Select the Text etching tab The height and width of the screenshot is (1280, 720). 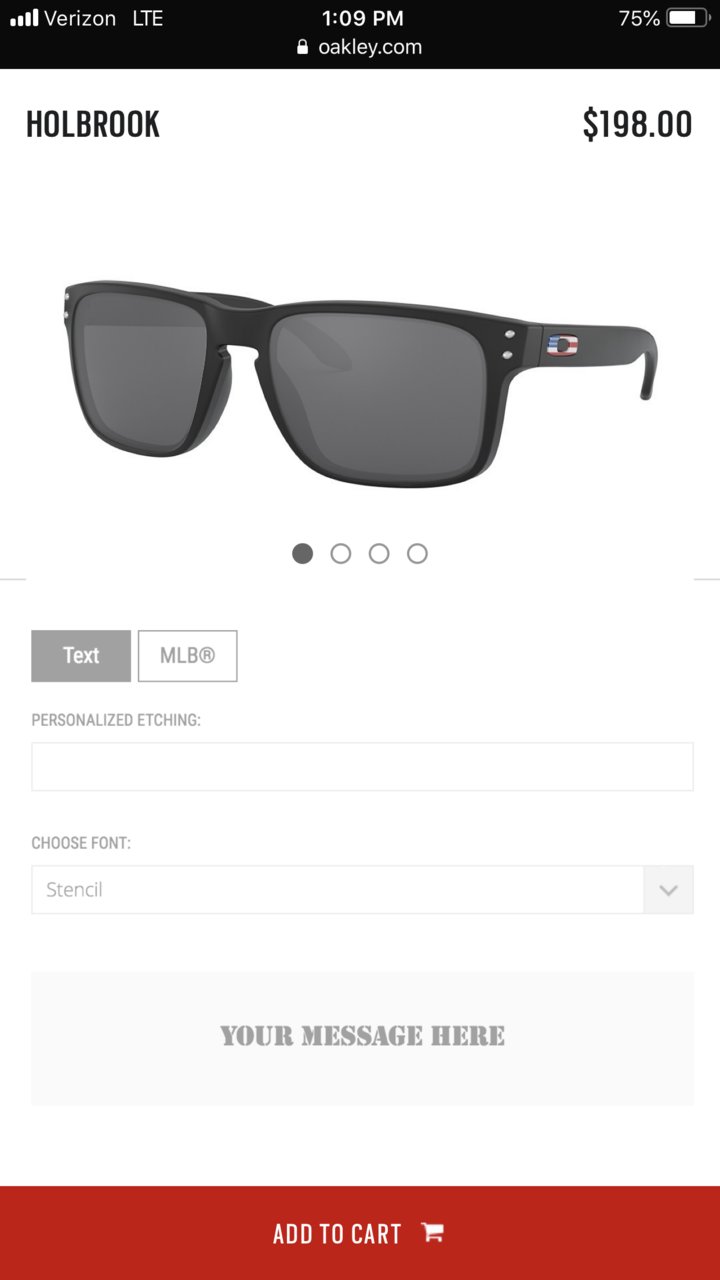tap(81, 656)
